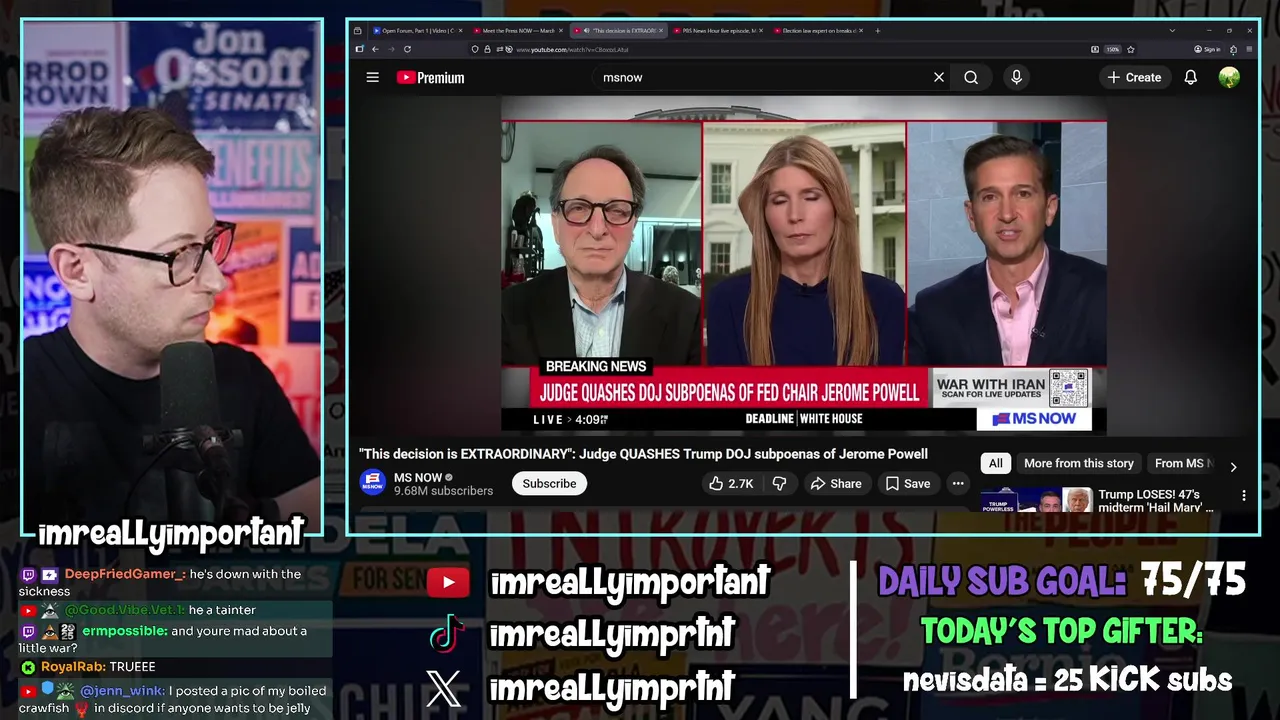Start voice search with microphone icon
1280x720 pixels.
click(1016, 77)
